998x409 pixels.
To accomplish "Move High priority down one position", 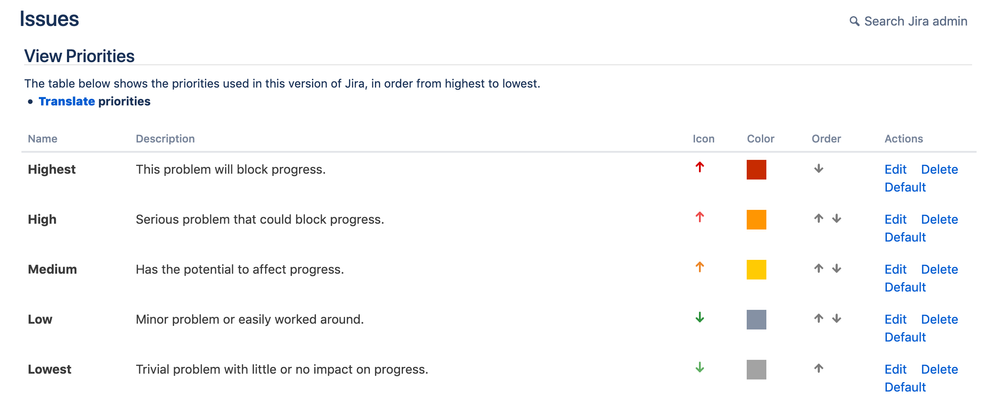I will pos(836,219).
